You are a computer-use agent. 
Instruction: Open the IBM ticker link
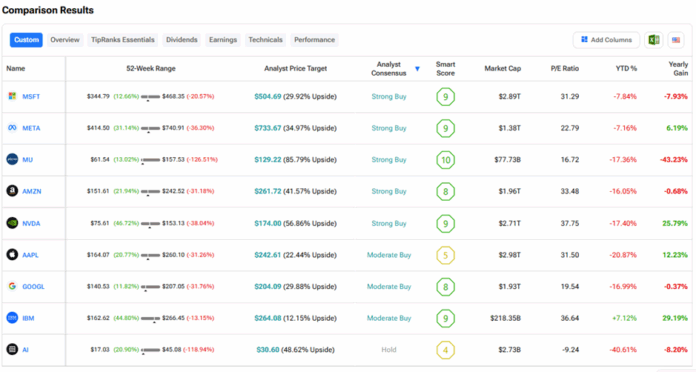click(x=28, y=318)
